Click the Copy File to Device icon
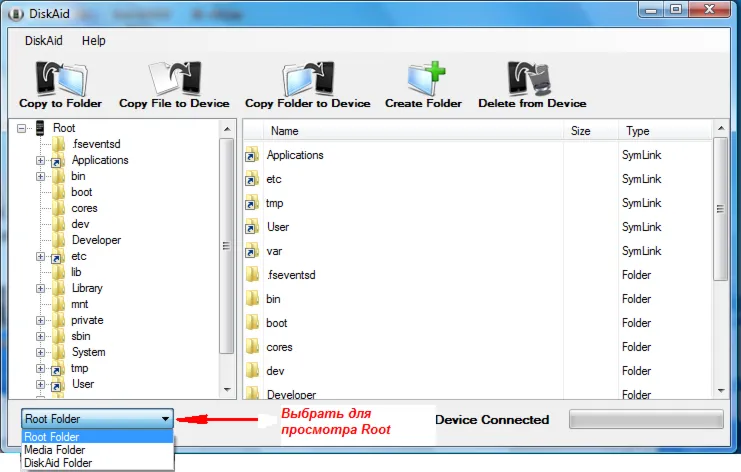 click(175, 78)
